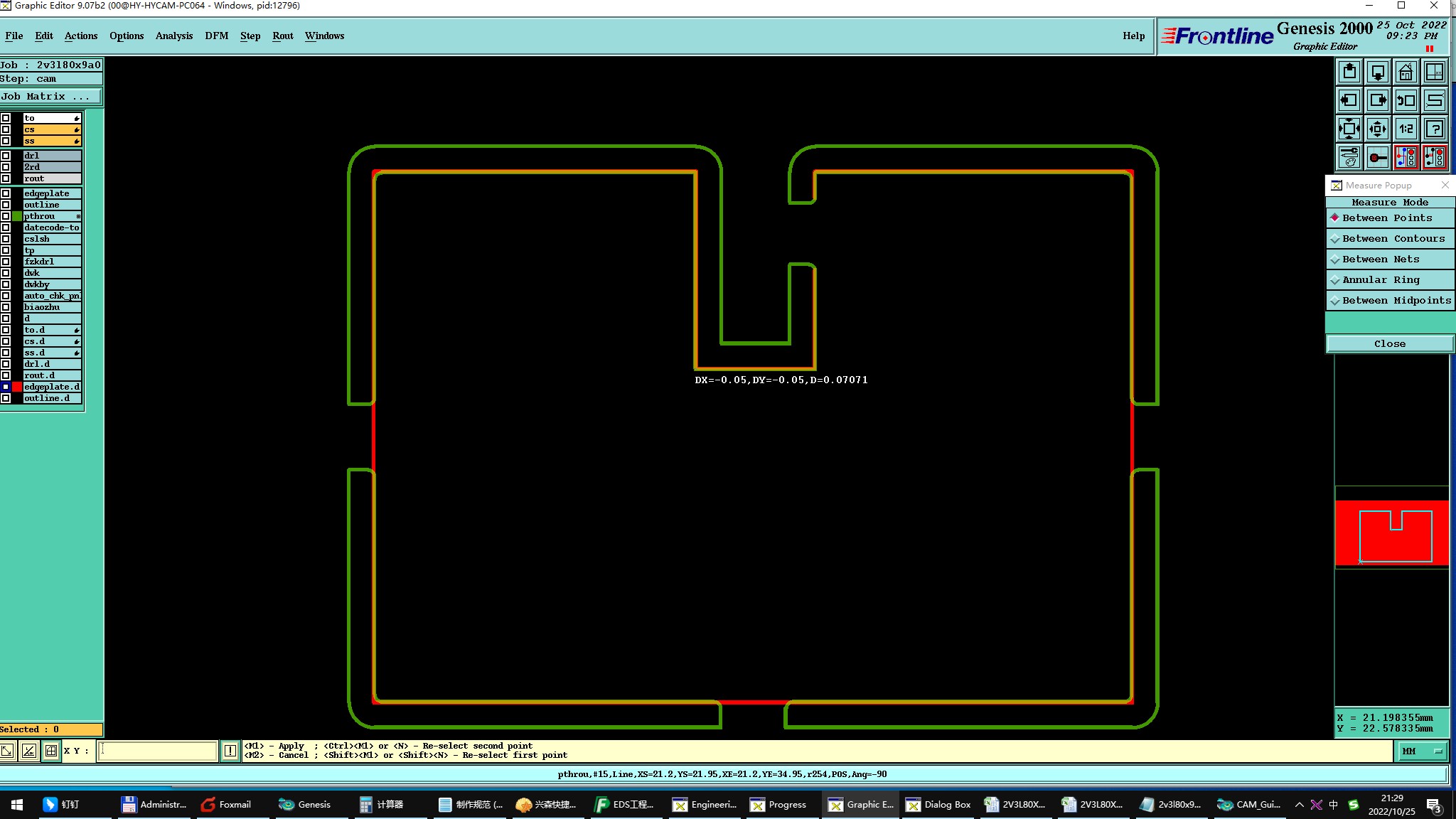1456x819 pixels.
Task: Open the MM units dropdown
Action: pyautogui.click(x=1423, y=751)
